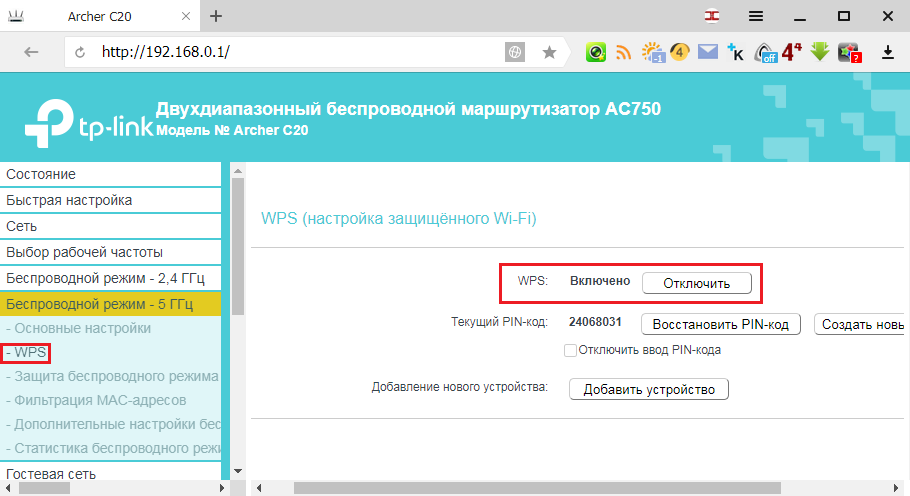Go back with the left arrow
Screen dimensions: 910x496
tap(31, 52)
